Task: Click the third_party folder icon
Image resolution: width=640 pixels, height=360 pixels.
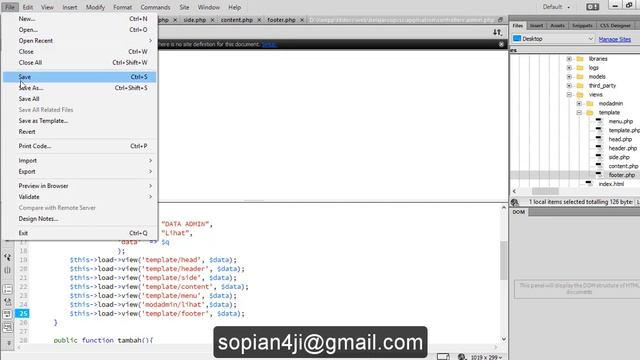Action: pyautogui.click(x=580, y=86)
